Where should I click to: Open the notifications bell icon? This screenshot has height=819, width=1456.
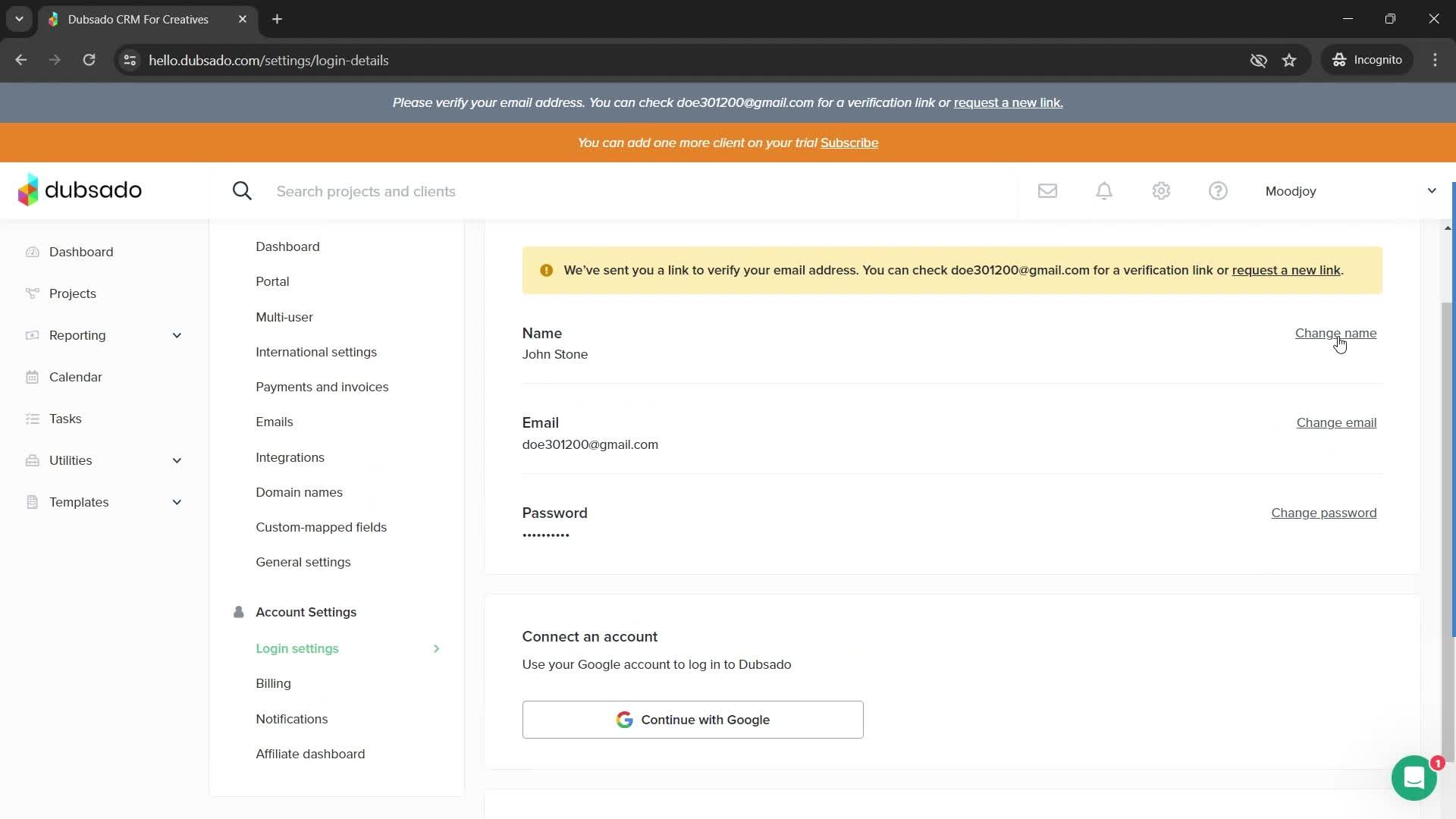tap(1104, 191)
